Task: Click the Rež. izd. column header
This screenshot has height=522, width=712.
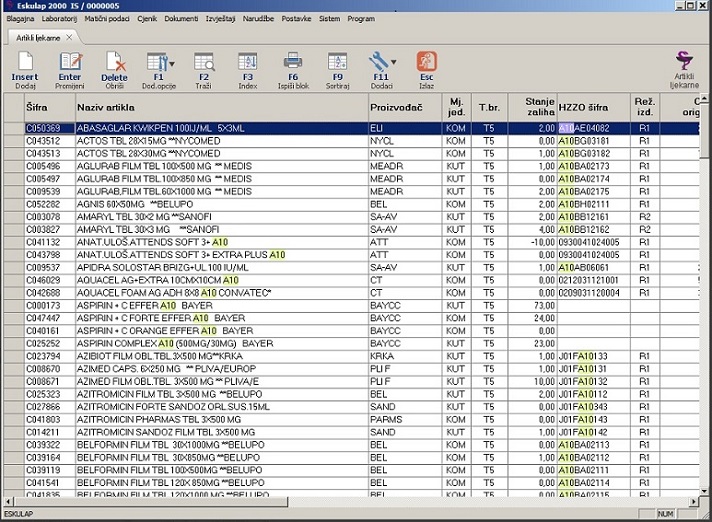Action: point(645,108)
